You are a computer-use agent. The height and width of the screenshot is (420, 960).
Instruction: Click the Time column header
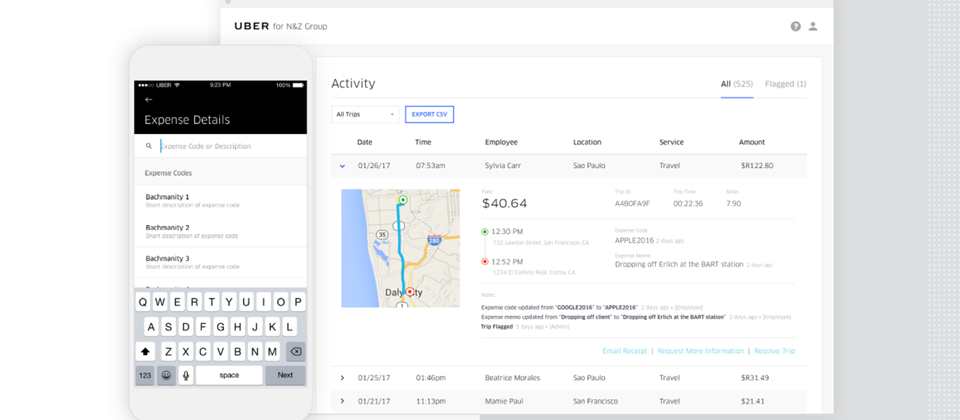coord(423,142)
